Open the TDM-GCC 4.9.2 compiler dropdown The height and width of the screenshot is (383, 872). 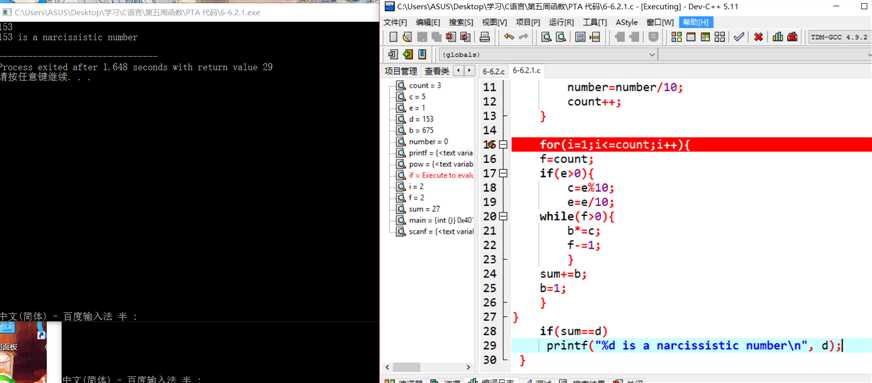[x=839, y=37]
